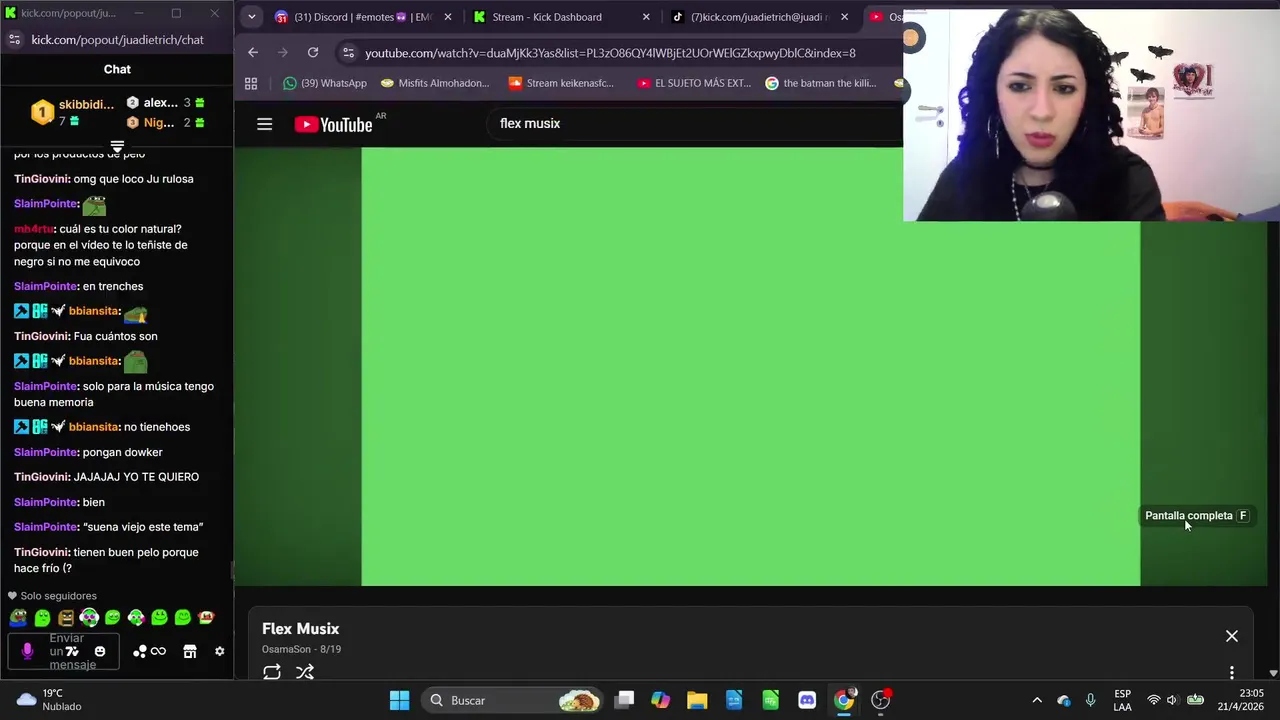The width and height of the screenshot is (1280, 720).
Task: Go to the YouTube home logo
Action: [x=334, y=124]
